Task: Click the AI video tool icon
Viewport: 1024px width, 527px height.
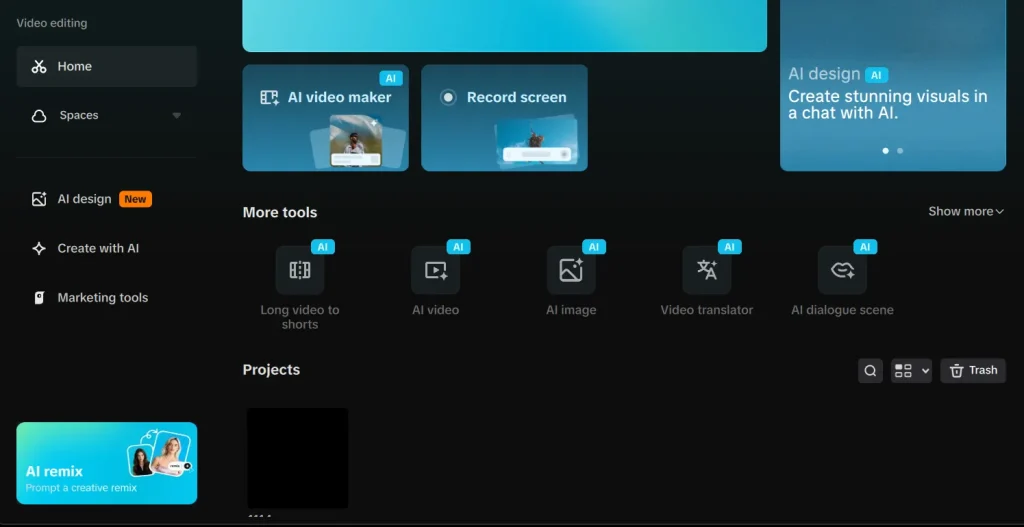Action: [x=436, y=270]
